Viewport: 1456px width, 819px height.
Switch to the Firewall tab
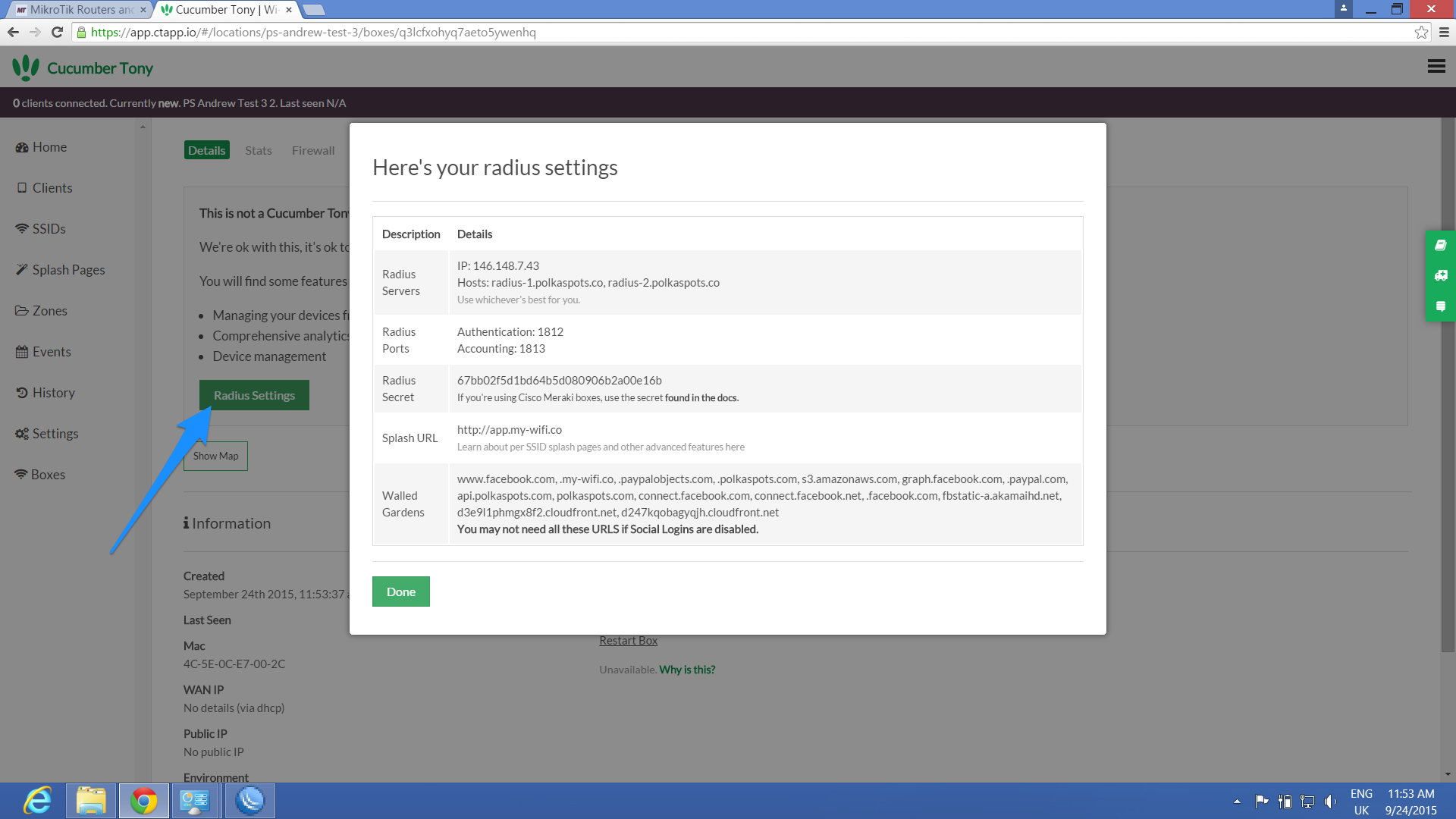pyautogui.click(x=313, y=150)
